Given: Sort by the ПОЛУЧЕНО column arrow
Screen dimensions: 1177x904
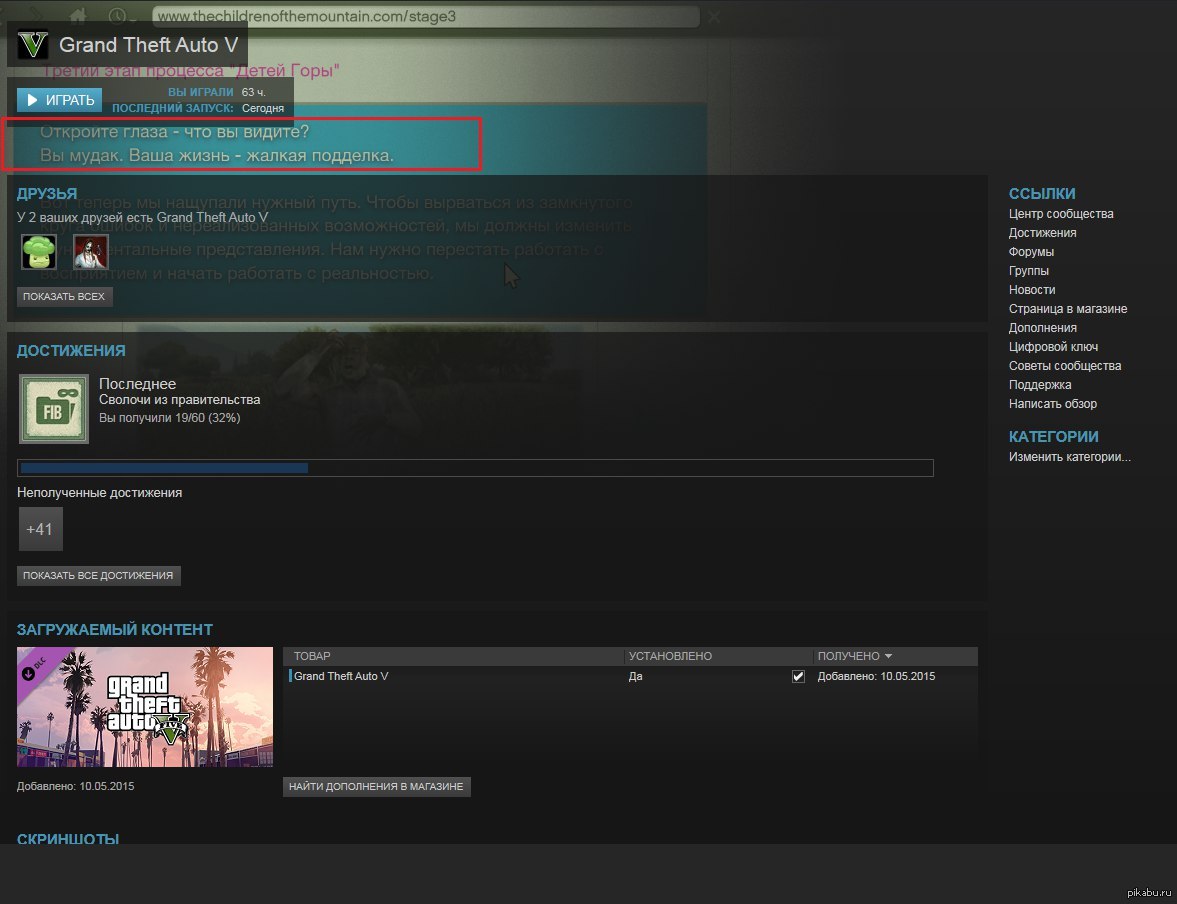Looking at the screenshot, I should (888, 657).
